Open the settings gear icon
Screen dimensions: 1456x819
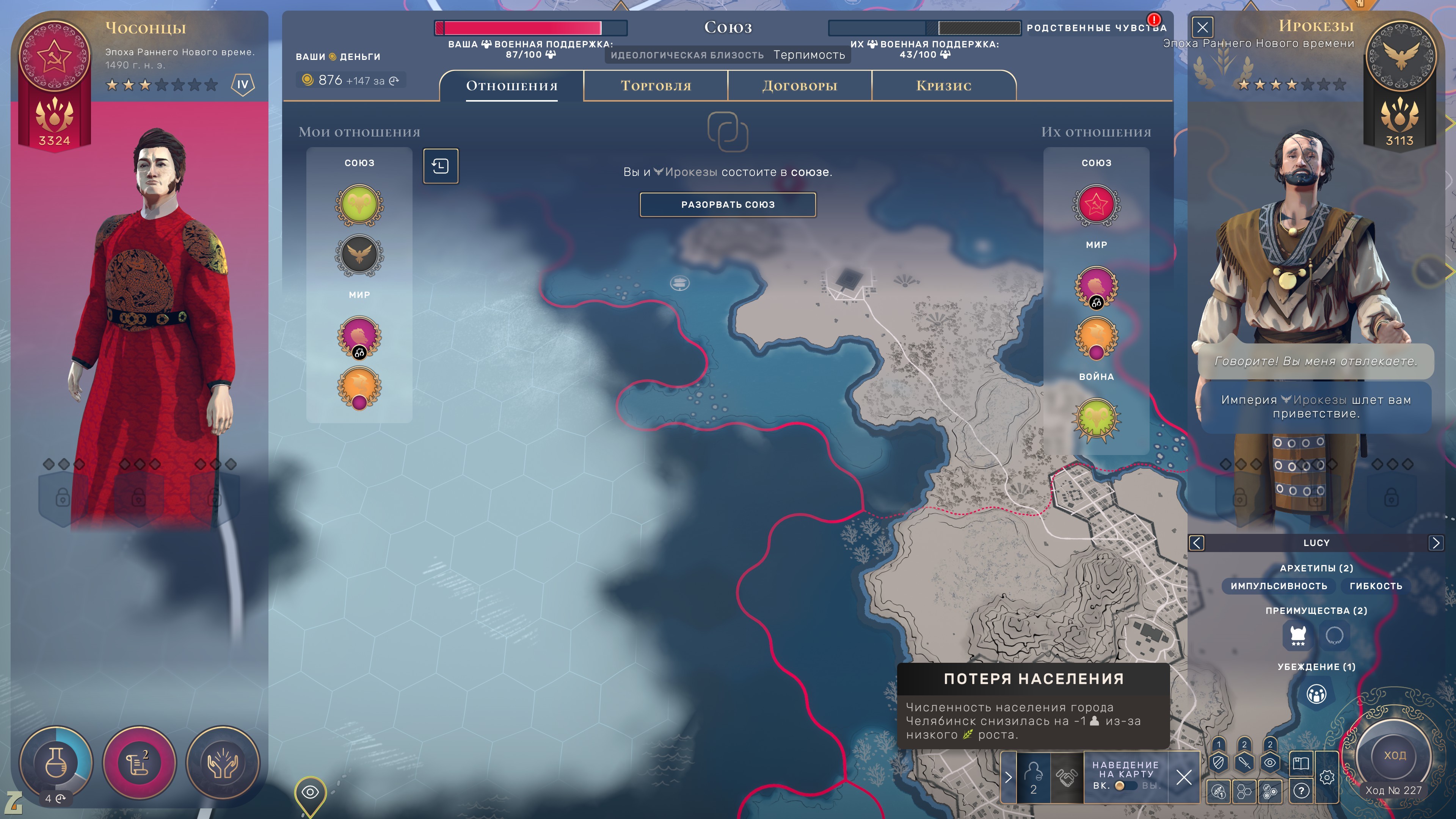(1327, 777)
